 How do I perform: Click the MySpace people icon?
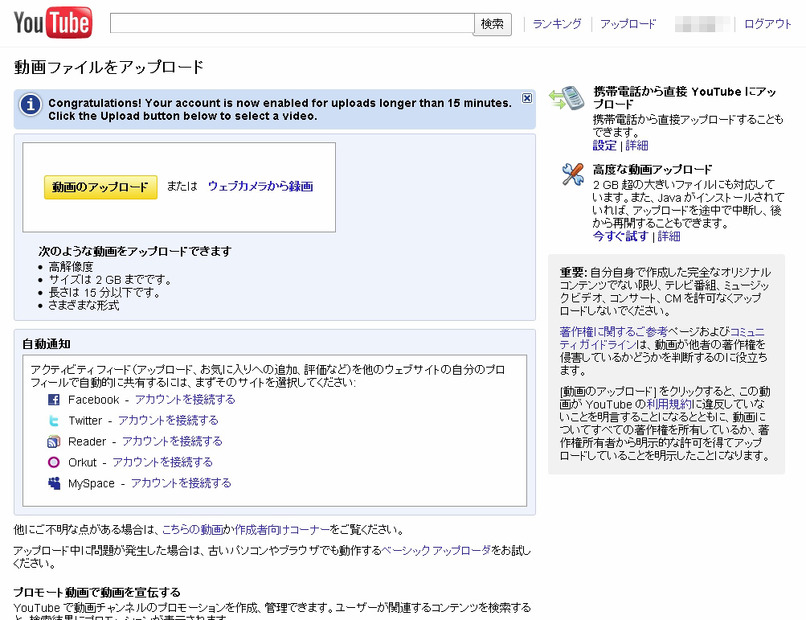[x=54, y=483]
